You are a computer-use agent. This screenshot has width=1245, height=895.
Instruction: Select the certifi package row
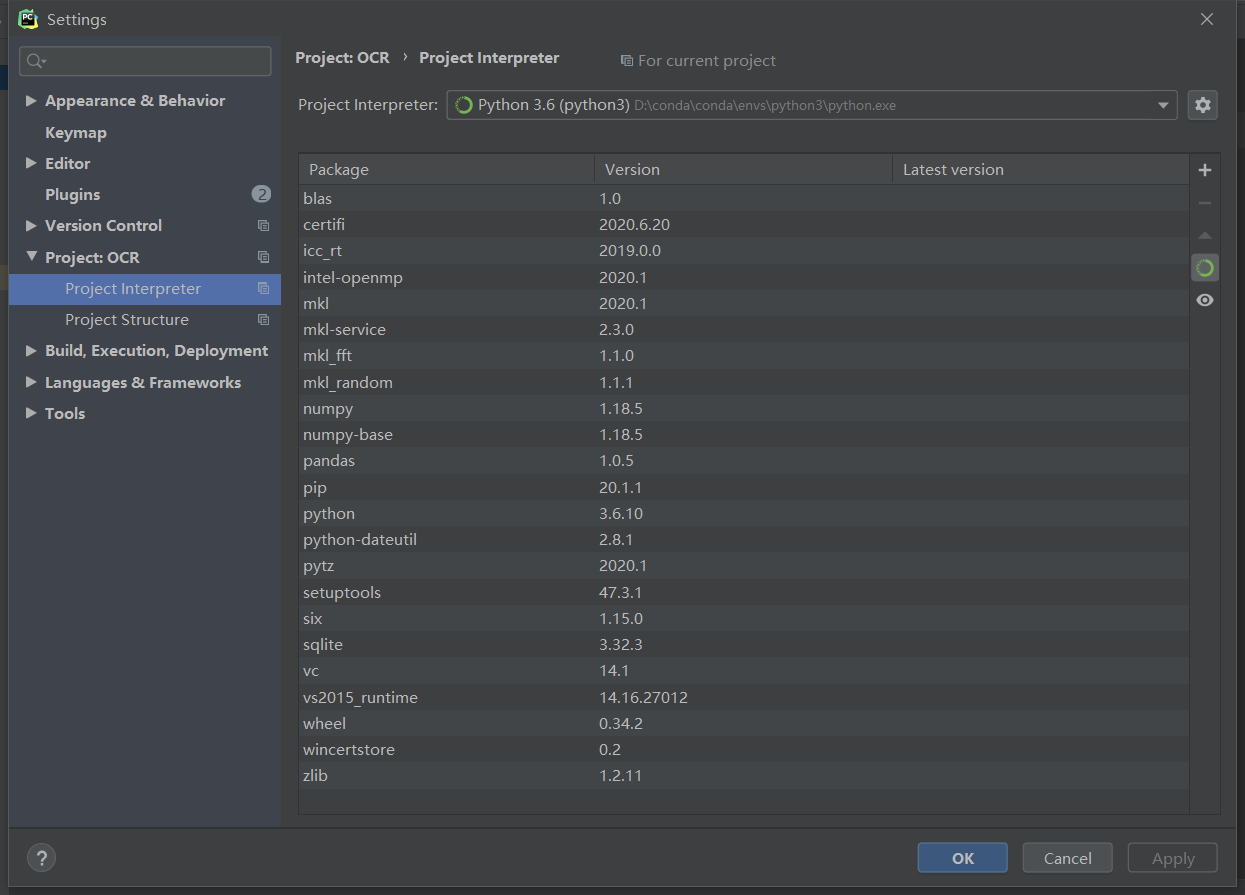click(x=744, y=224)
